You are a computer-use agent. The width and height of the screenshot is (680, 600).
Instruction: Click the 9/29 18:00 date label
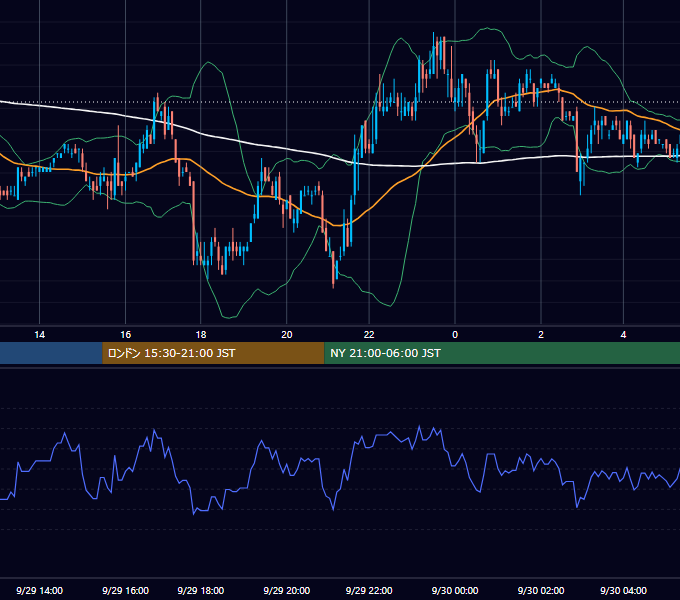pos(201,590)
